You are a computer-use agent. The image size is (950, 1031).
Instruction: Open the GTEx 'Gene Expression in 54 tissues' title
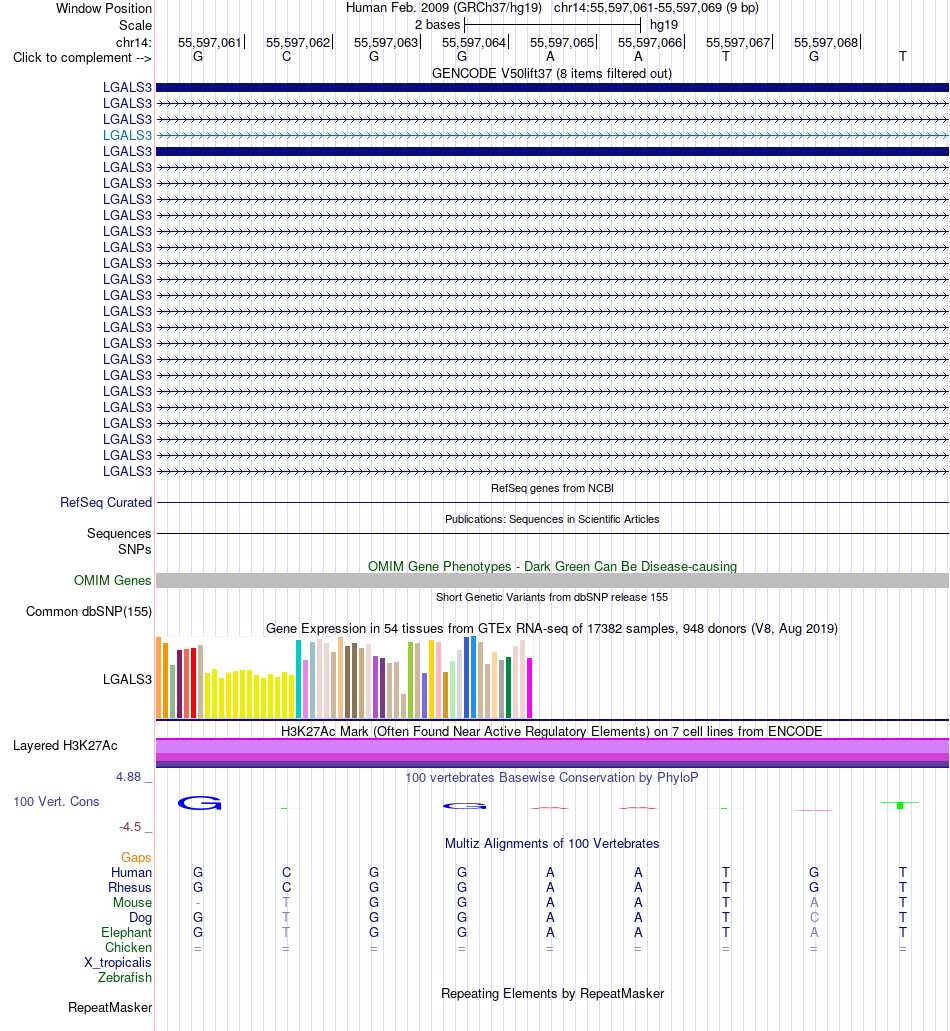click(552, 629)
